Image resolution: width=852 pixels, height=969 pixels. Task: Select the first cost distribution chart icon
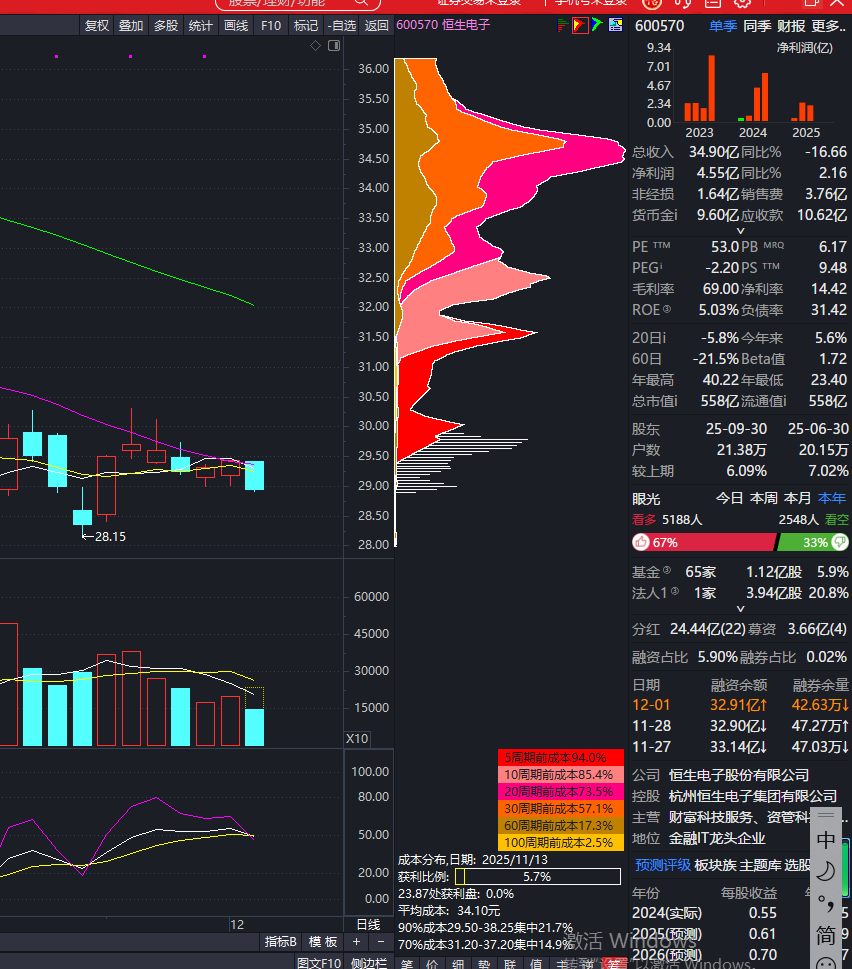click(x=562, y=25)
